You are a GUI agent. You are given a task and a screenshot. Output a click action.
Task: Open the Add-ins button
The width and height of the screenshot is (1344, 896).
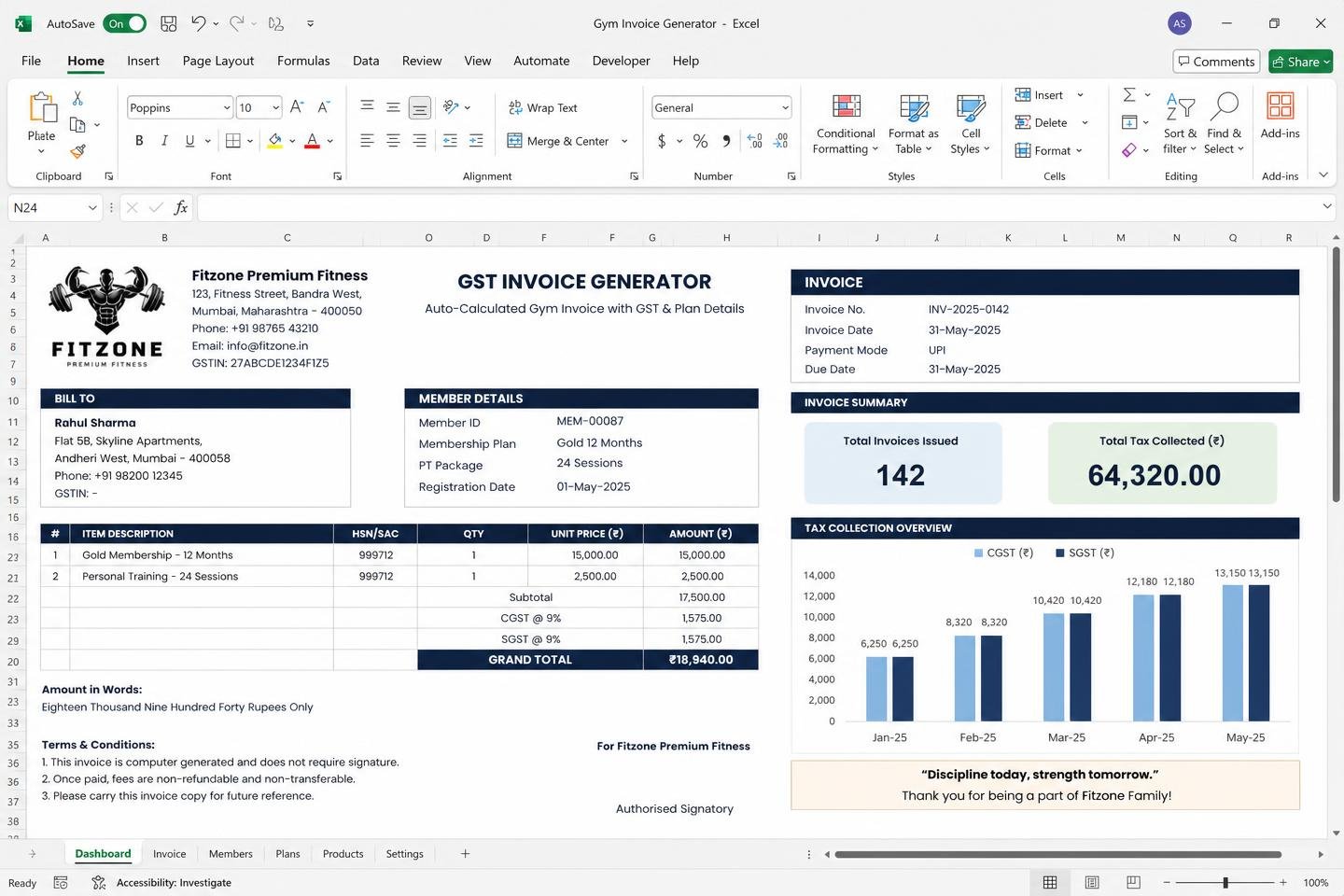(1280, 116)
